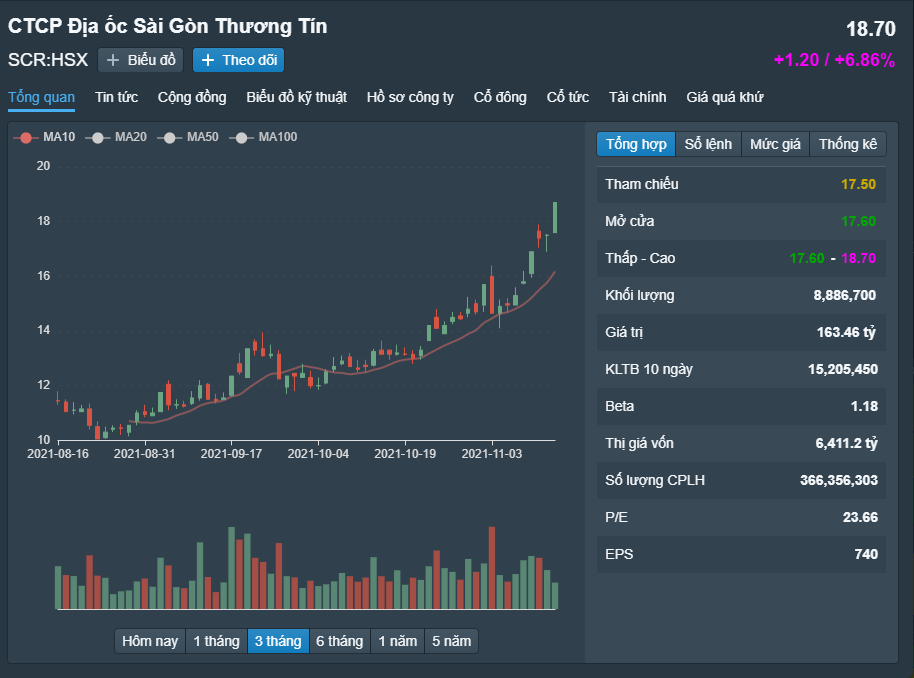View the Tài chính tab
Image resolution: width=914 pixels, height=678 pixels.
(637, 97)
